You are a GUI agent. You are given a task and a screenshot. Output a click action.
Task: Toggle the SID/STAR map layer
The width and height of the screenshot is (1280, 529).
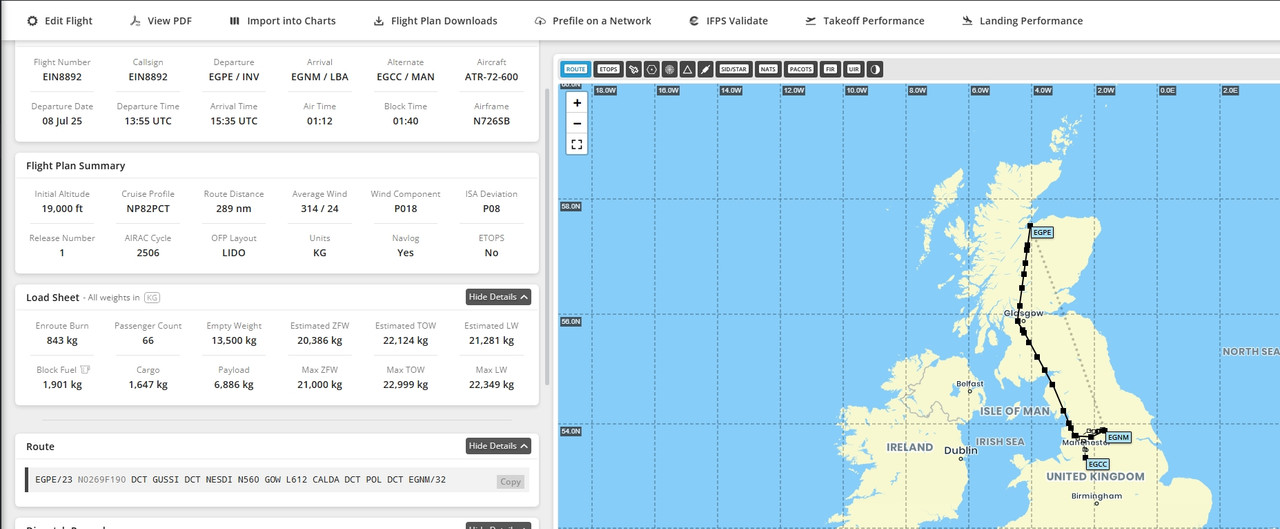734,69
